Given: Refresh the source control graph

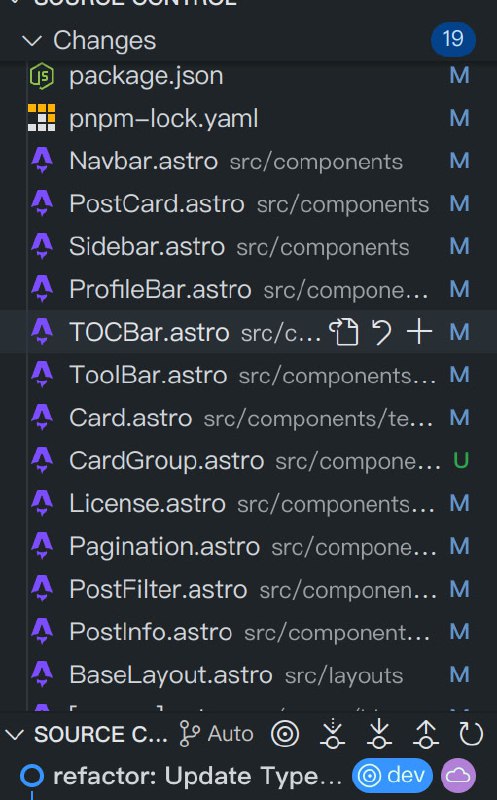Looking at the screenshot, I should pyautogui.click(x=470, y=734).
